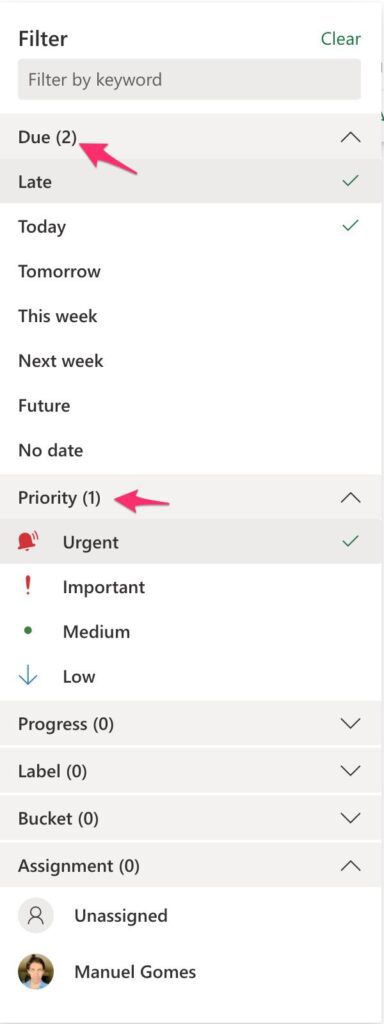Click the Clear filters link
The height and width of the screenshot is (1024, 384).
click(x=340, y=39)
